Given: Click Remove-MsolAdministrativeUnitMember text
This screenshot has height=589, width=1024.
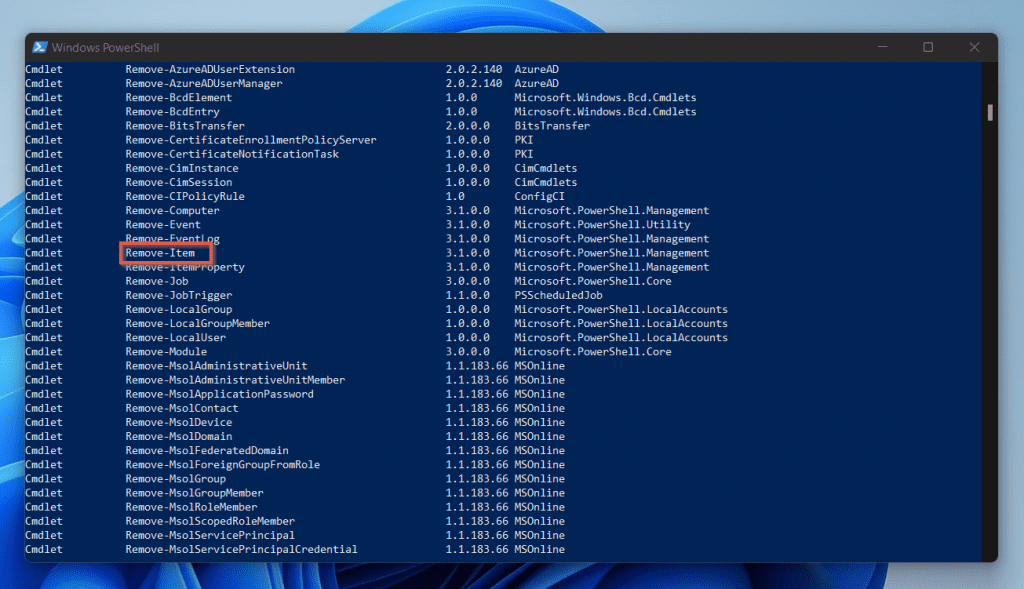Looking at the screenshot, I should (235, 381).
